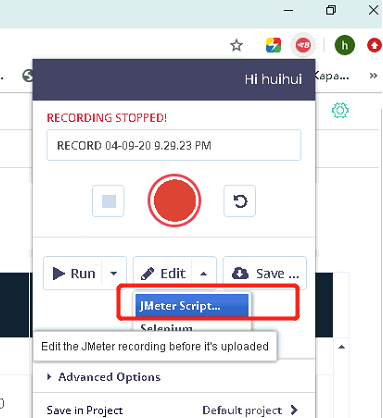Stop recording with the square button
The width and height of the screenshot is (383, 418).
(x=108, y=201)
